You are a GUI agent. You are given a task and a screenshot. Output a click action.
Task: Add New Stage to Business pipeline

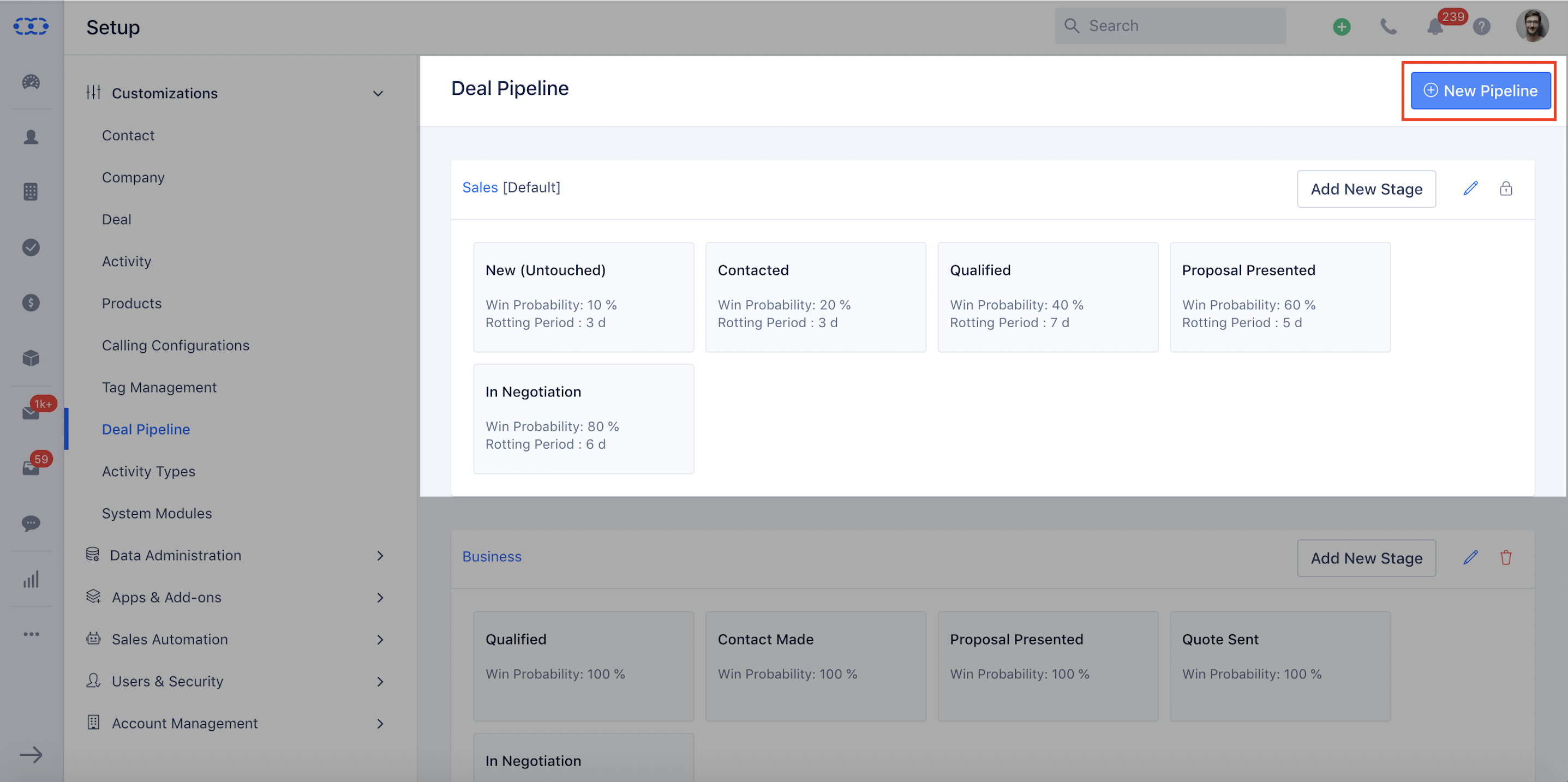point(1366,557)
